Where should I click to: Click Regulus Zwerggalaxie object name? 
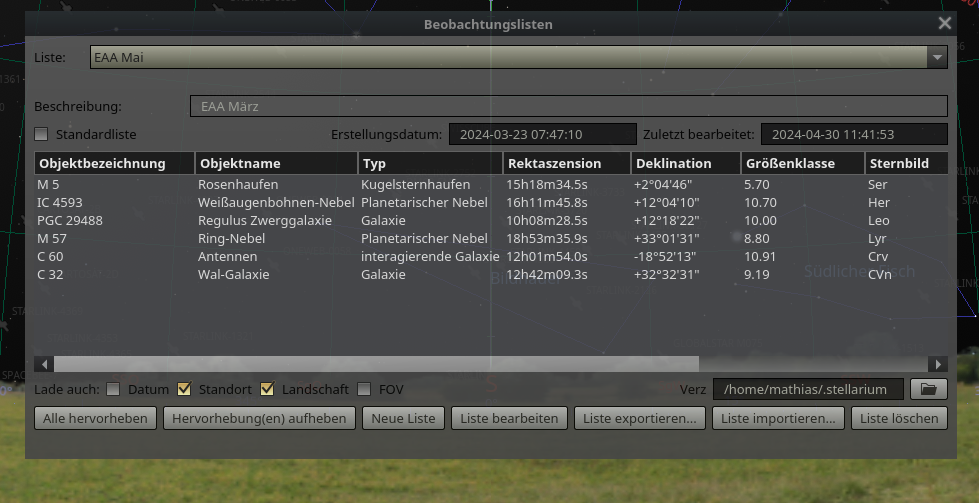(x=265, y=221)
